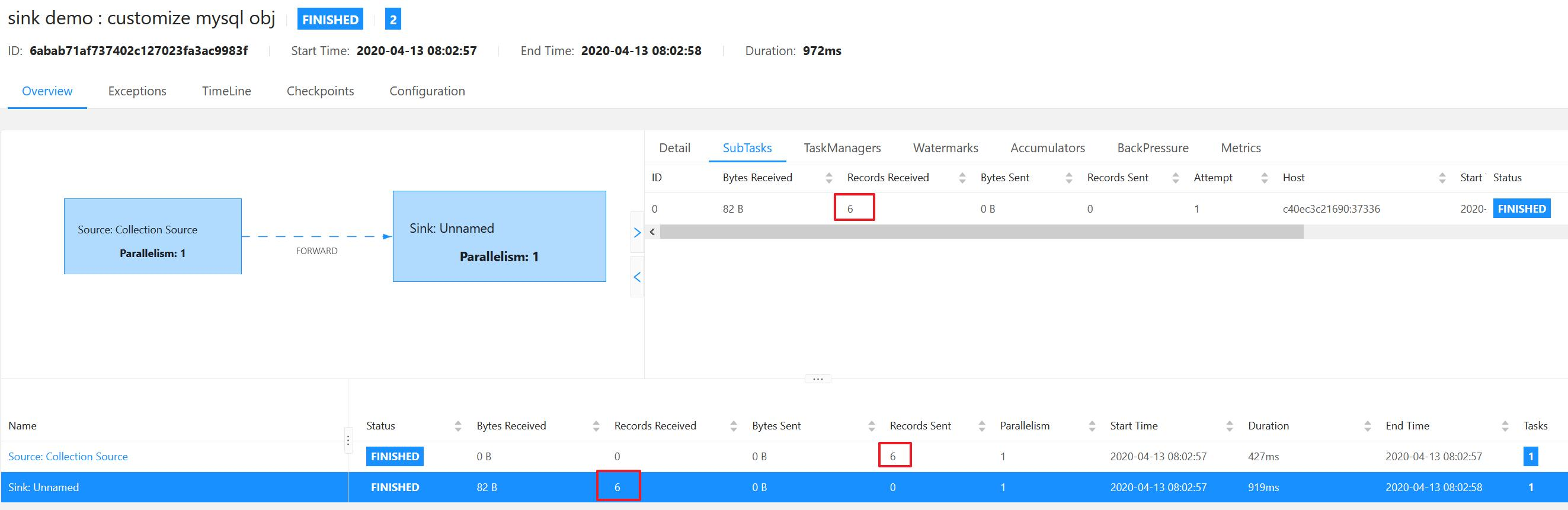Click the Source: Collection Source graph node
The width and height of the screenshot is (1568, 510).
[x=153, y=236]
